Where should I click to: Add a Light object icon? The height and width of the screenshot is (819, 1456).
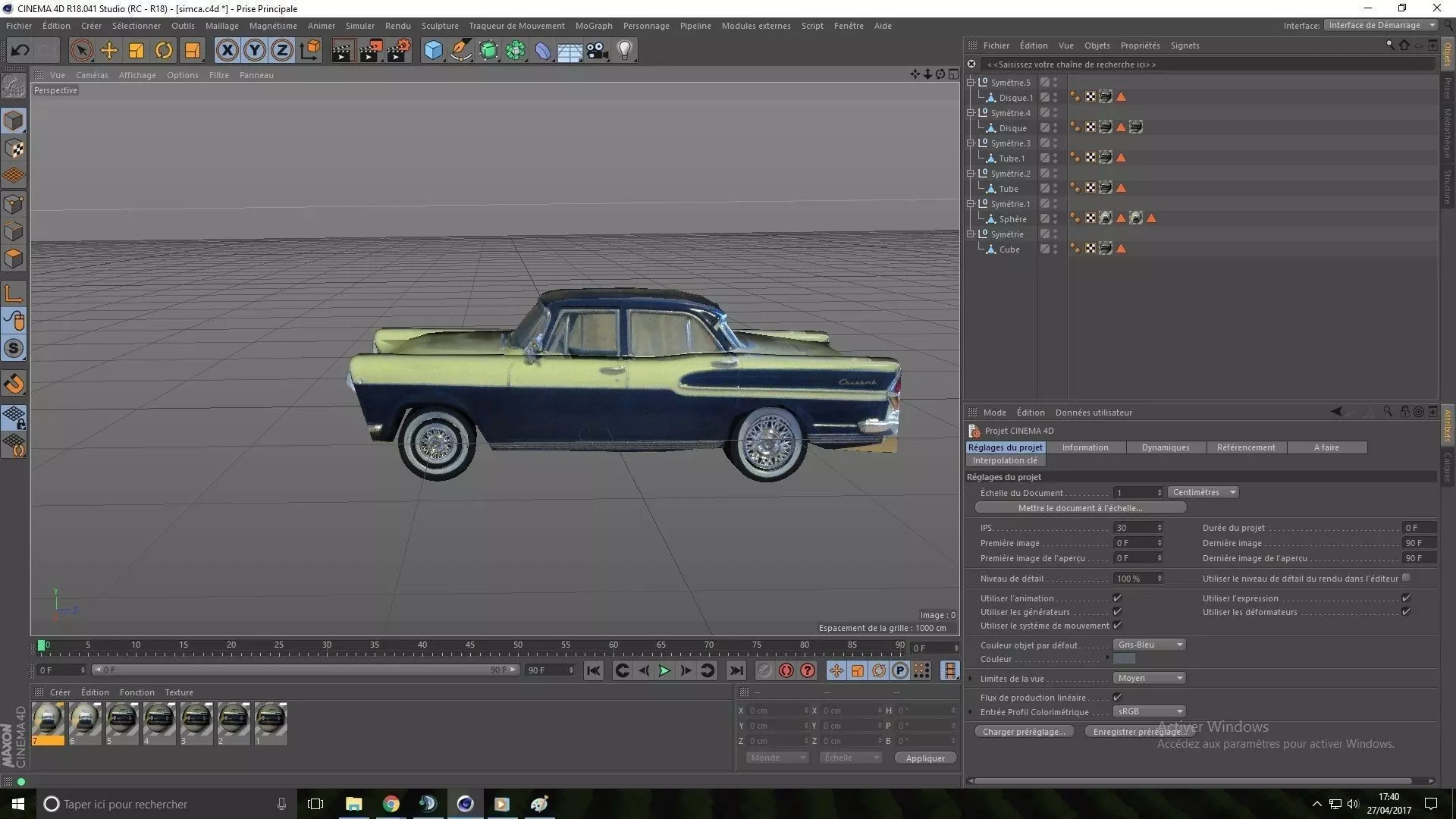(625, 51)
